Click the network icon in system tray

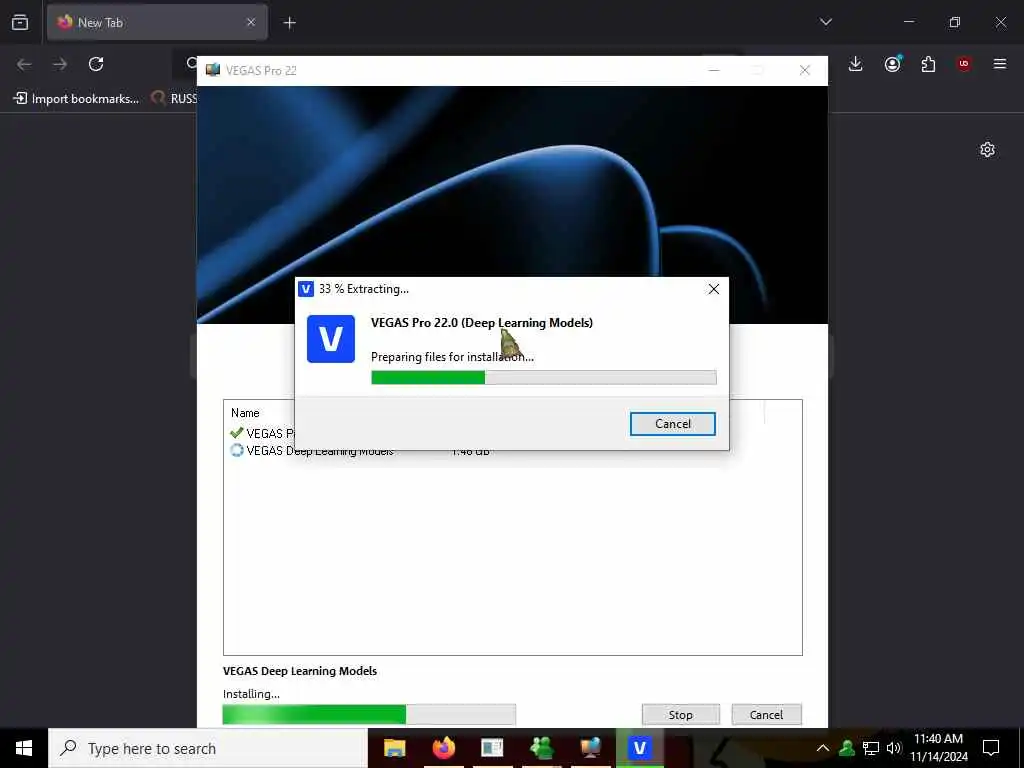click(x=871, y=748)
